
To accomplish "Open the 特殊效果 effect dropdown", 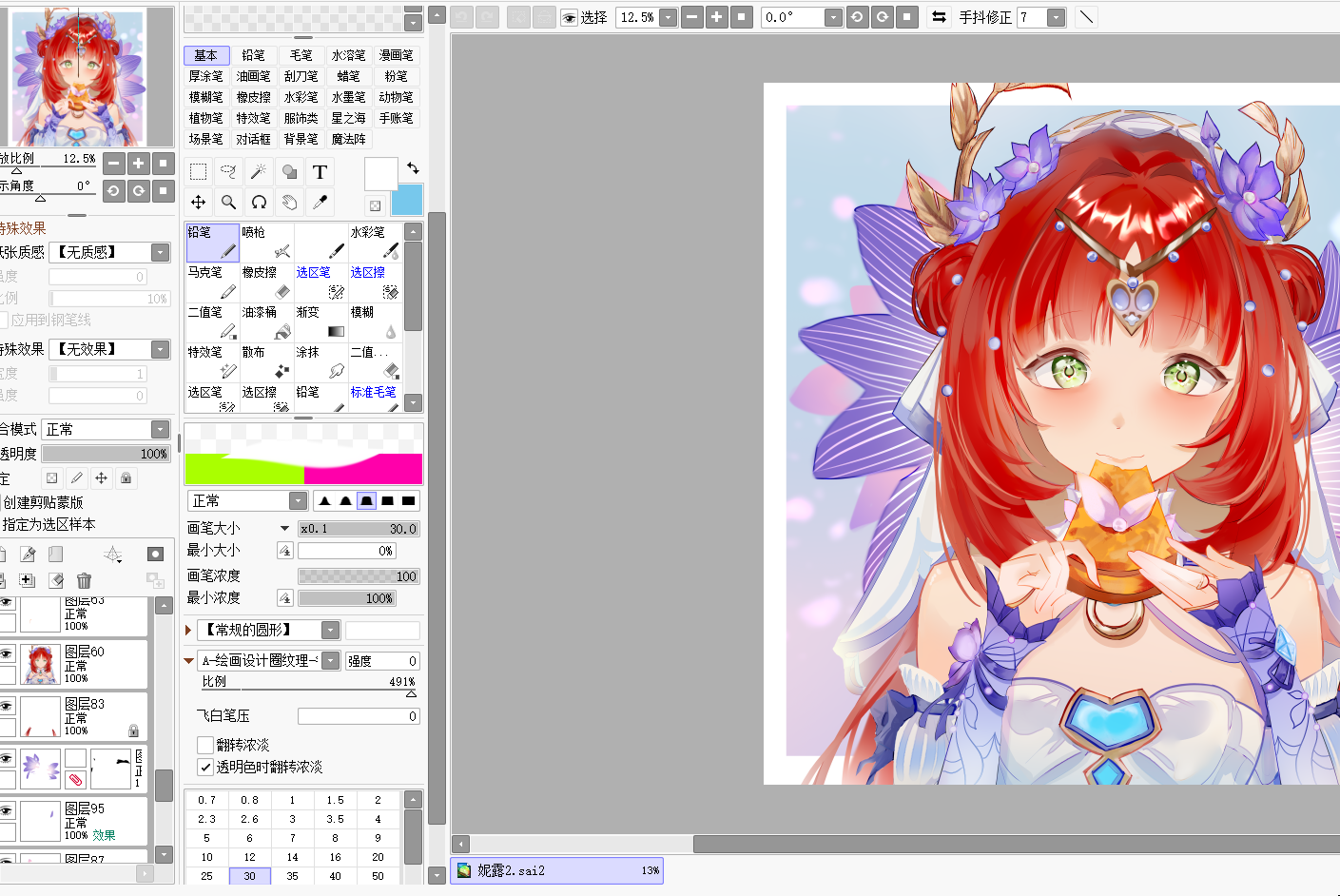I will 161,349.
